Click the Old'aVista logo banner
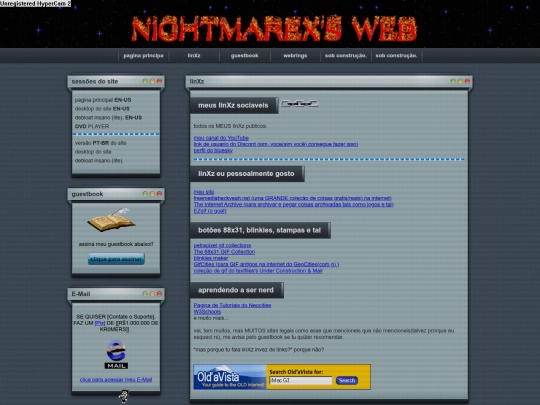Image resolution: width=540 pixels, height=405 pixels. pyautogui.click(x=230, y=377)
